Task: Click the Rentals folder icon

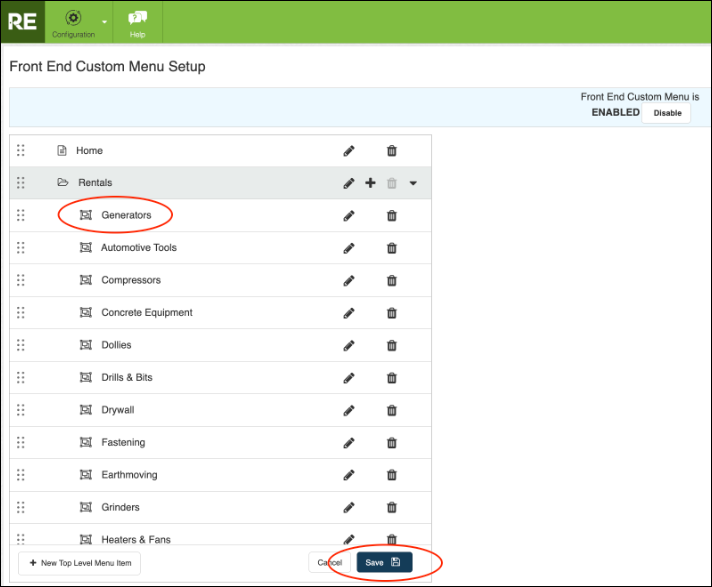Action: coord(62,183)
